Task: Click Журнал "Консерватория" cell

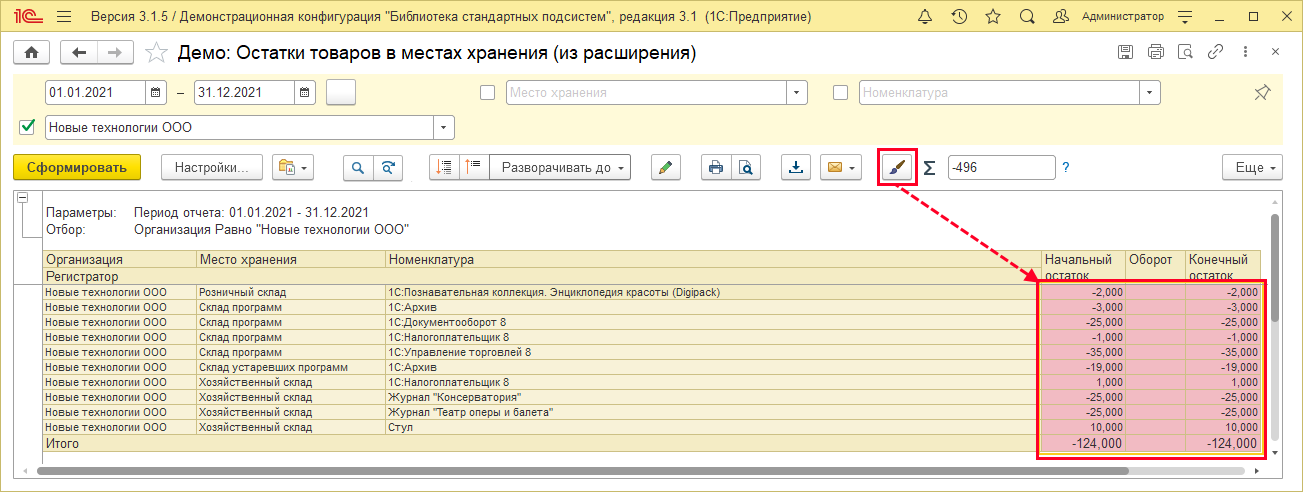Action: (712, 397)
